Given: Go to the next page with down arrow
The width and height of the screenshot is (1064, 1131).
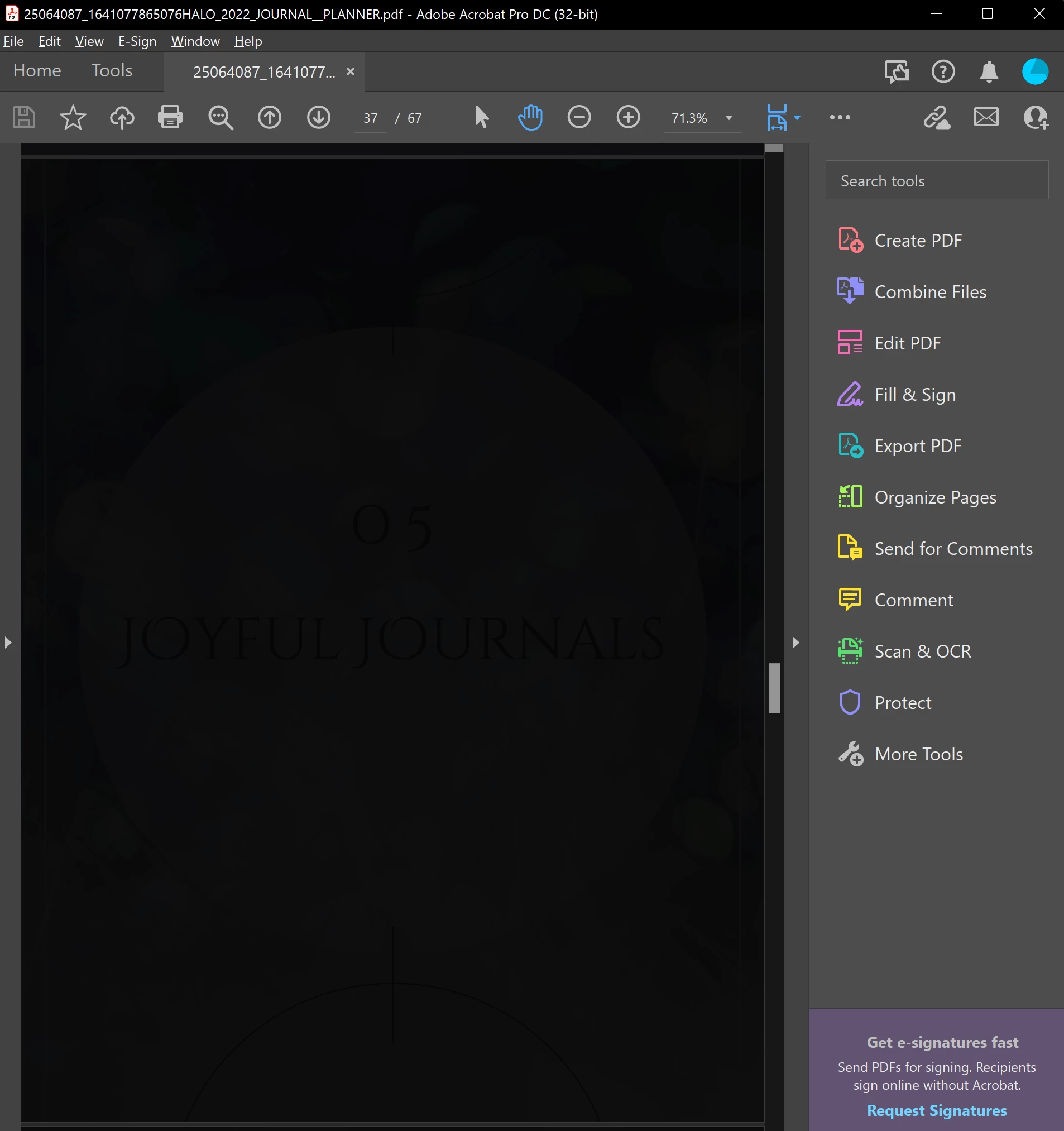Looking at the screenshot, I should 319,118.
